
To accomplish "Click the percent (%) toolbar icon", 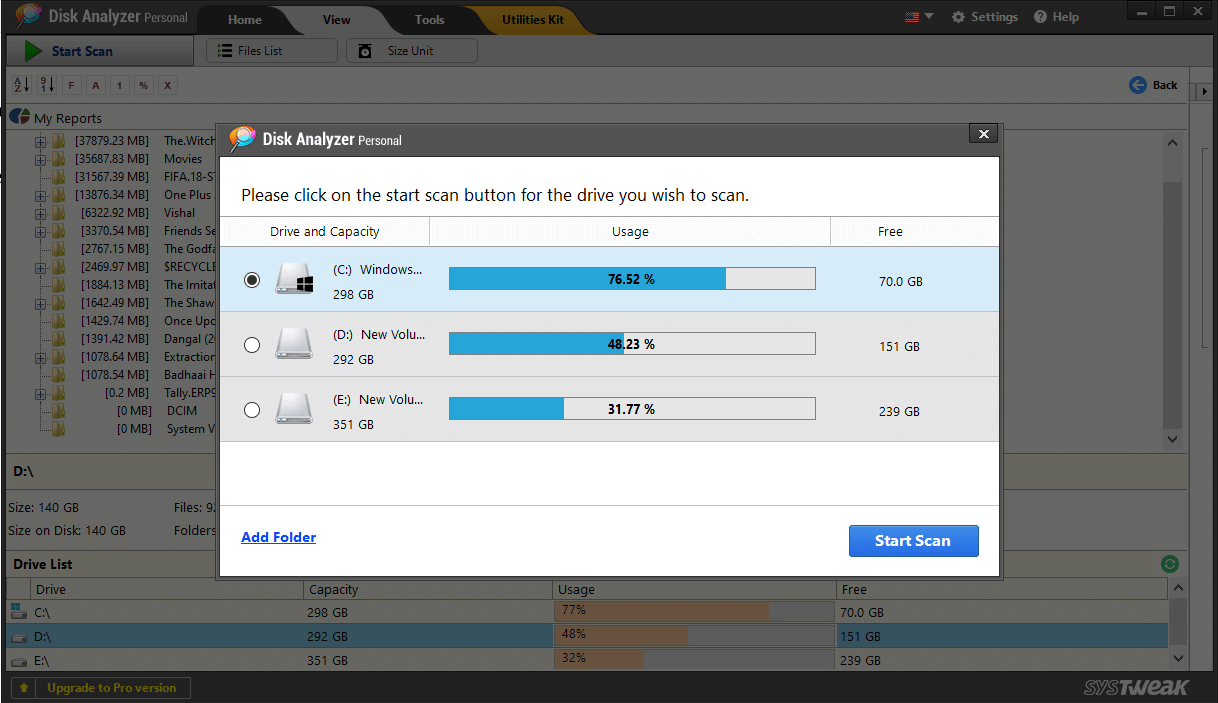I will (143, 85).
